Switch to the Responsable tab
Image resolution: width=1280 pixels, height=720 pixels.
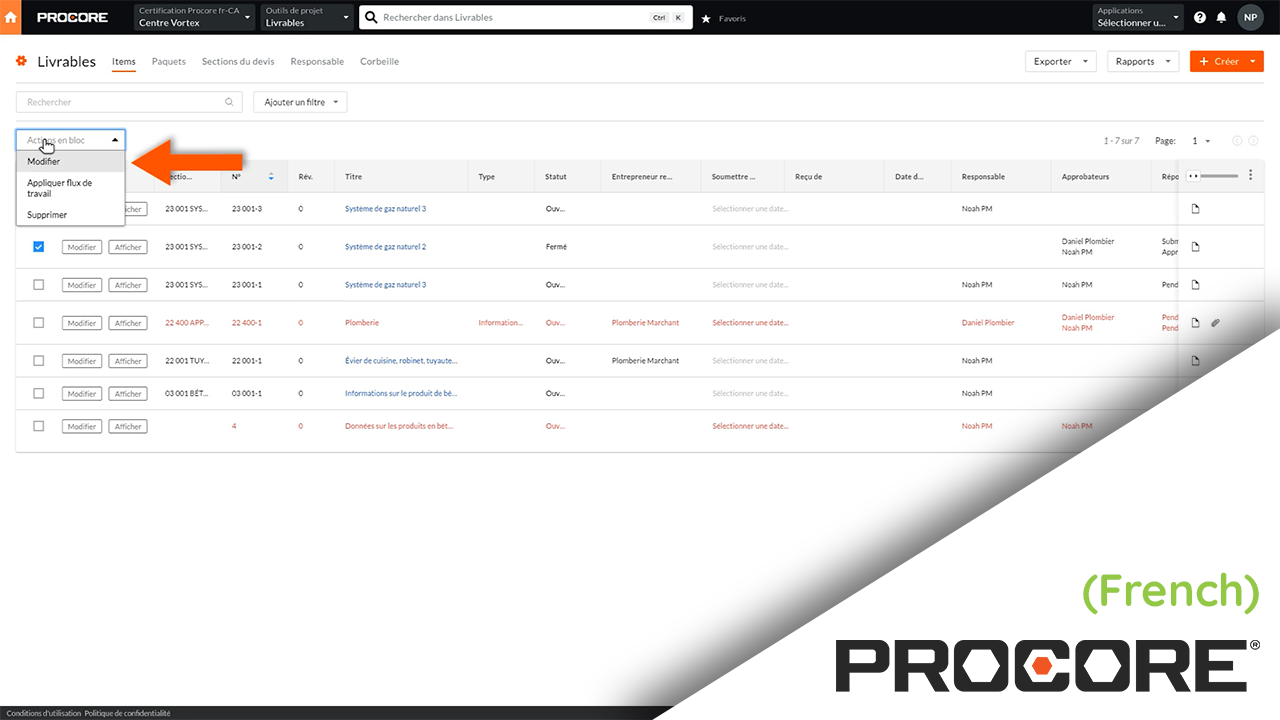pos(317,62)
